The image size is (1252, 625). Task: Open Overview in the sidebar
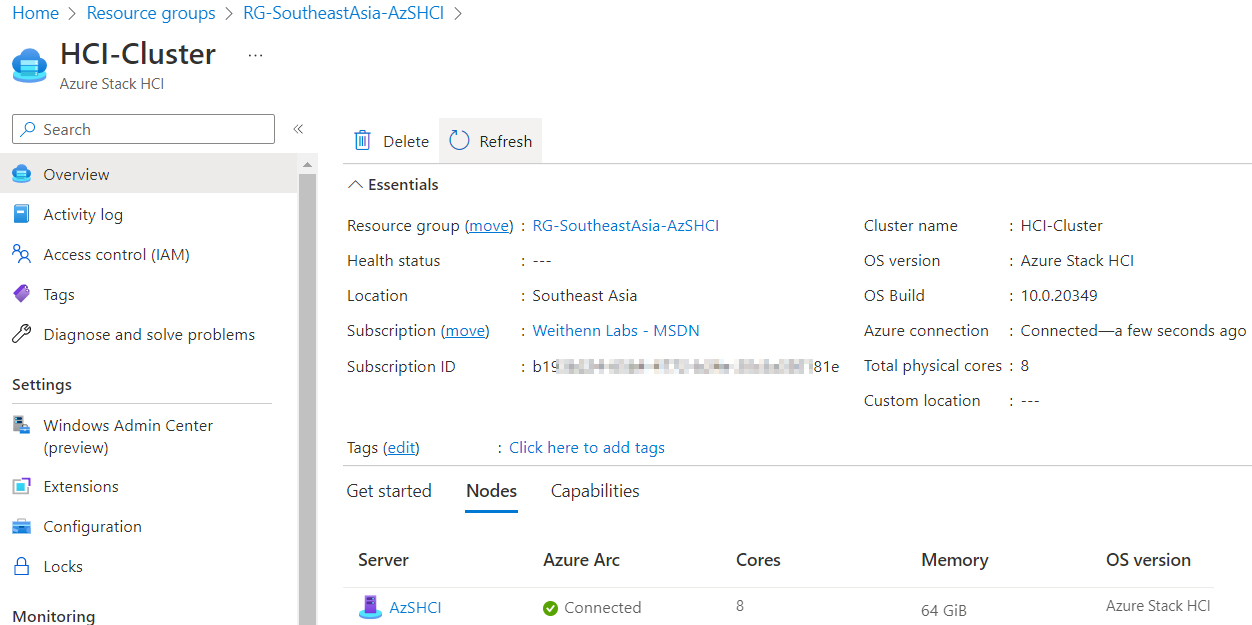[149, 174]
